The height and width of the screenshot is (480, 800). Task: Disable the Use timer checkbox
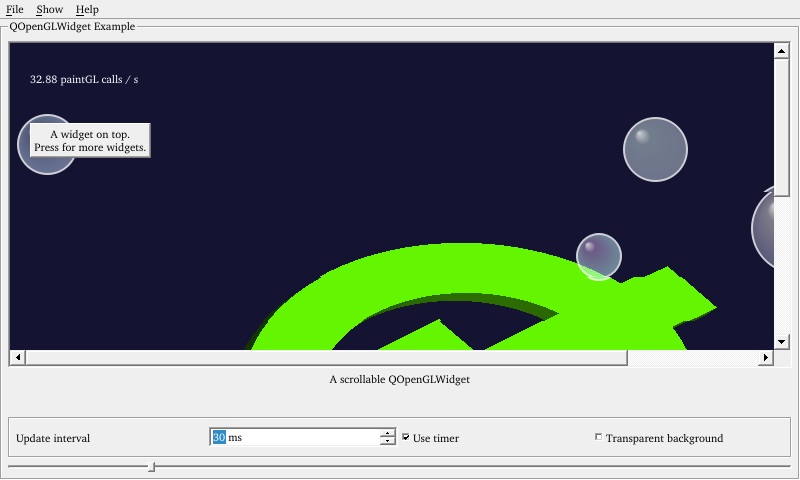pyautogui.click(x=406, y=437)
